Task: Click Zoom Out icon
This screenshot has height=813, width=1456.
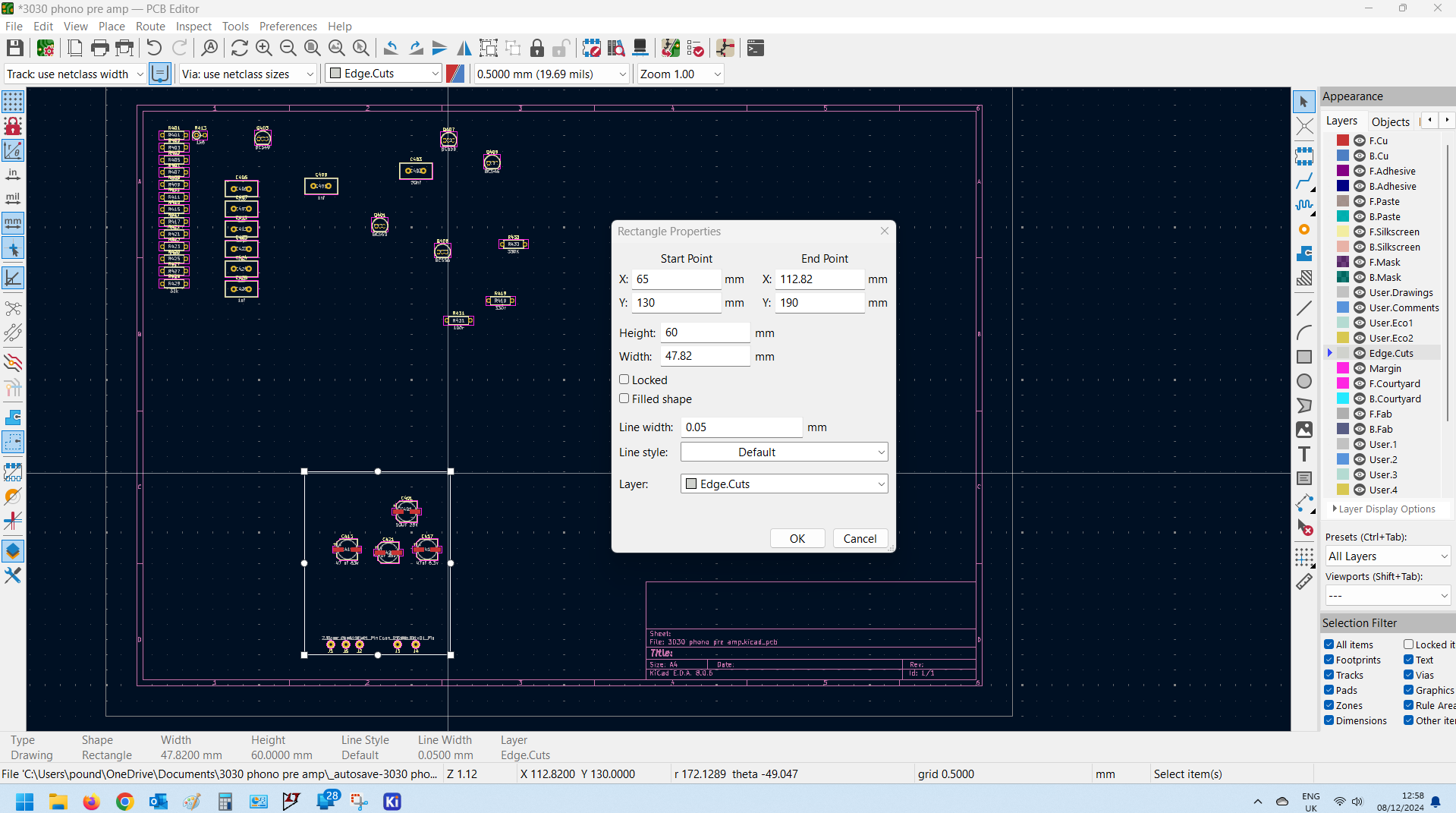Action: 288,49
